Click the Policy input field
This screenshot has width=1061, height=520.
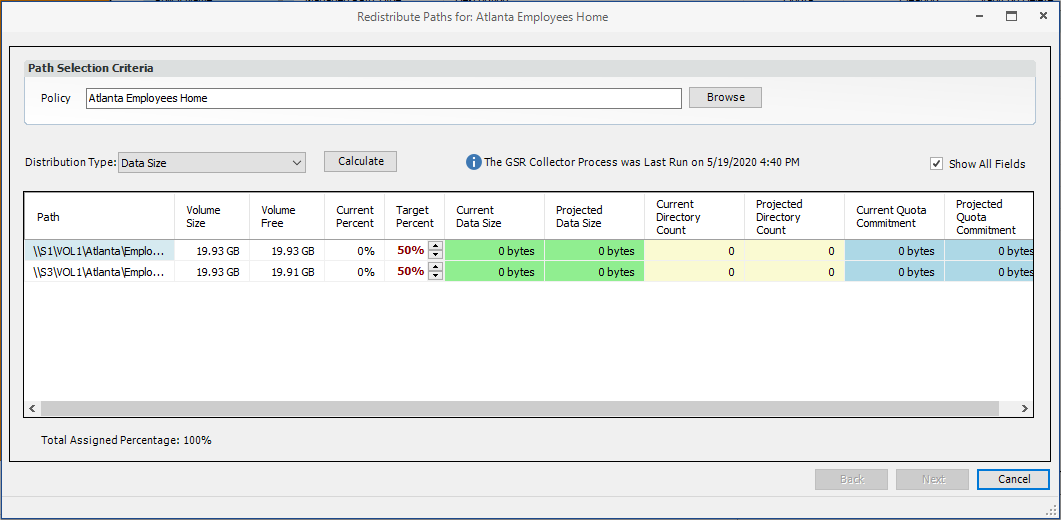pyautogui.click(x=384, y=98)
